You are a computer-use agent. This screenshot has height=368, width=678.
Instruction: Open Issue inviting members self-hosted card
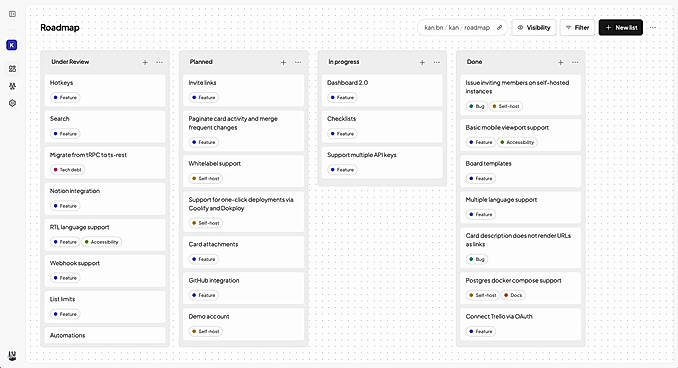coord(521,95)
